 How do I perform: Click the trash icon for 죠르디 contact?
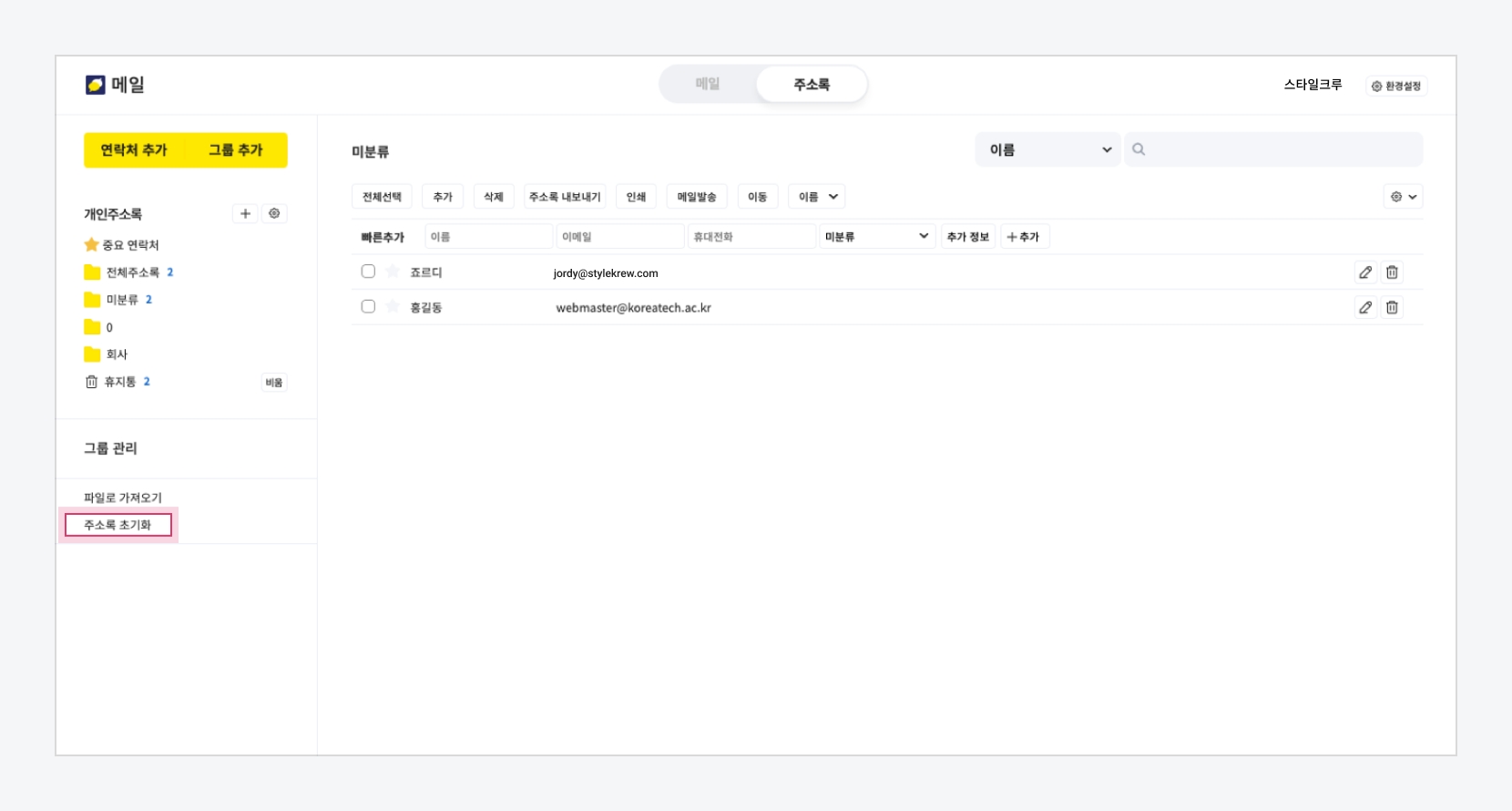pyautogui.click(x=1392, y=272)
